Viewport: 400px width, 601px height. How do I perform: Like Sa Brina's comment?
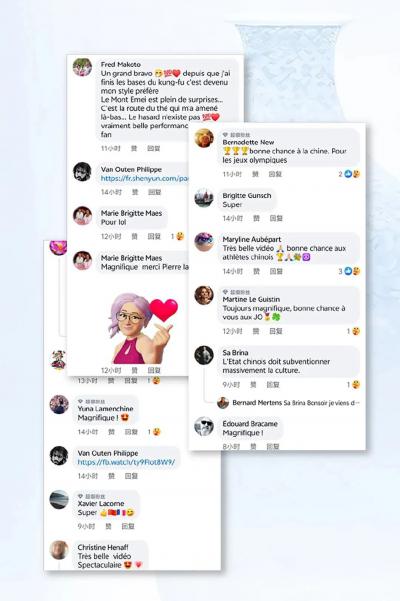(253, 384)
